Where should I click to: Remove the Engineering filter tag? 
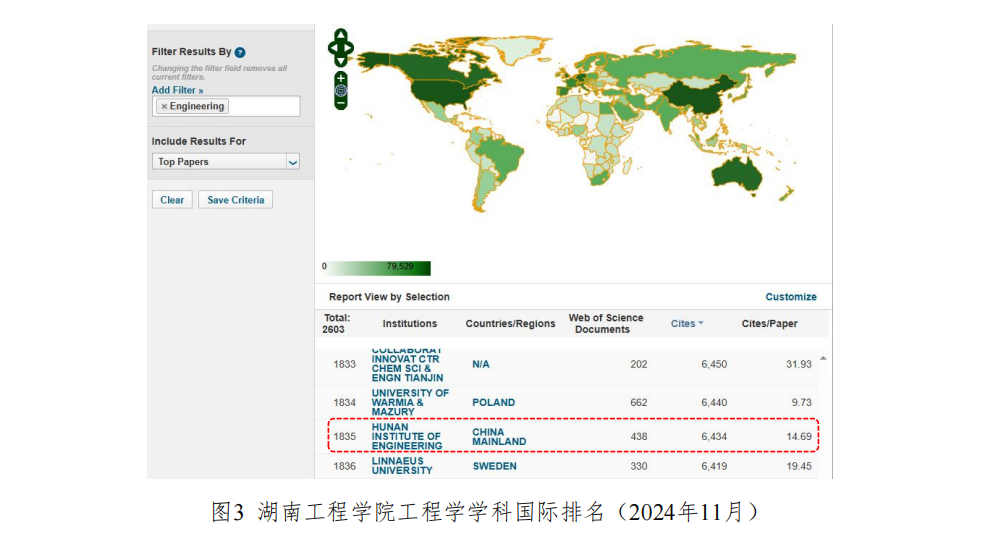click(x=164, y=106)
